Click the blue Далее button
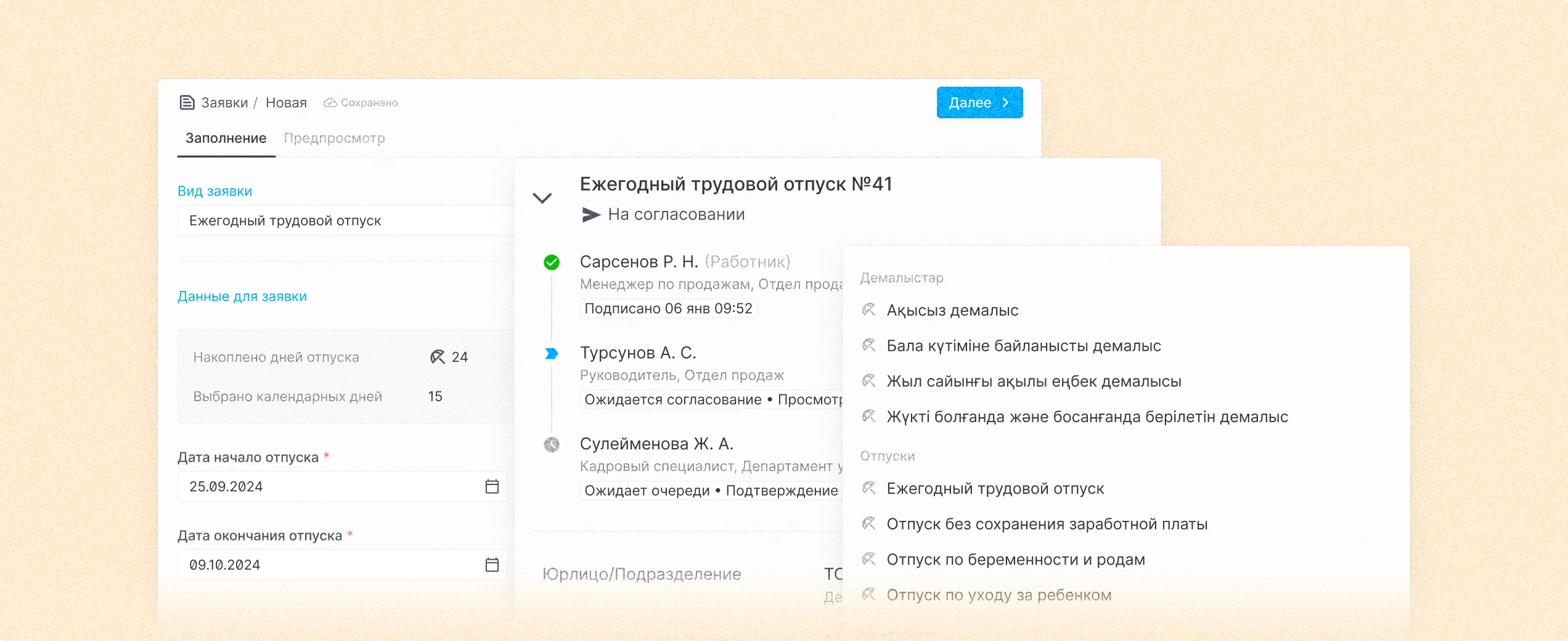This screenshot has height=641, width=1568. 979,102
